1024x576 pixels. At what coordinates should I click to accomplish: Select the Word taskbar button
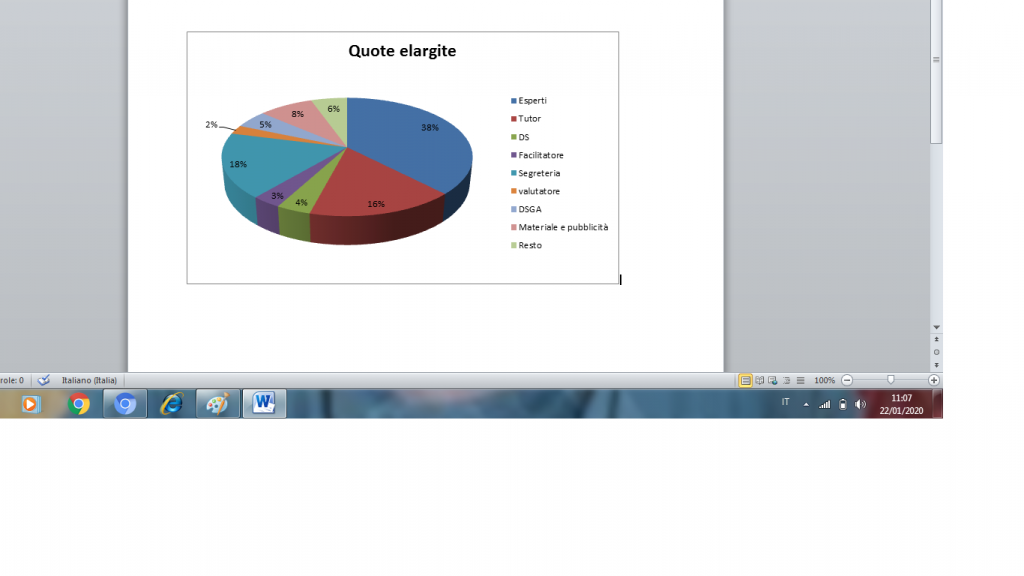(x=264, y=404)
